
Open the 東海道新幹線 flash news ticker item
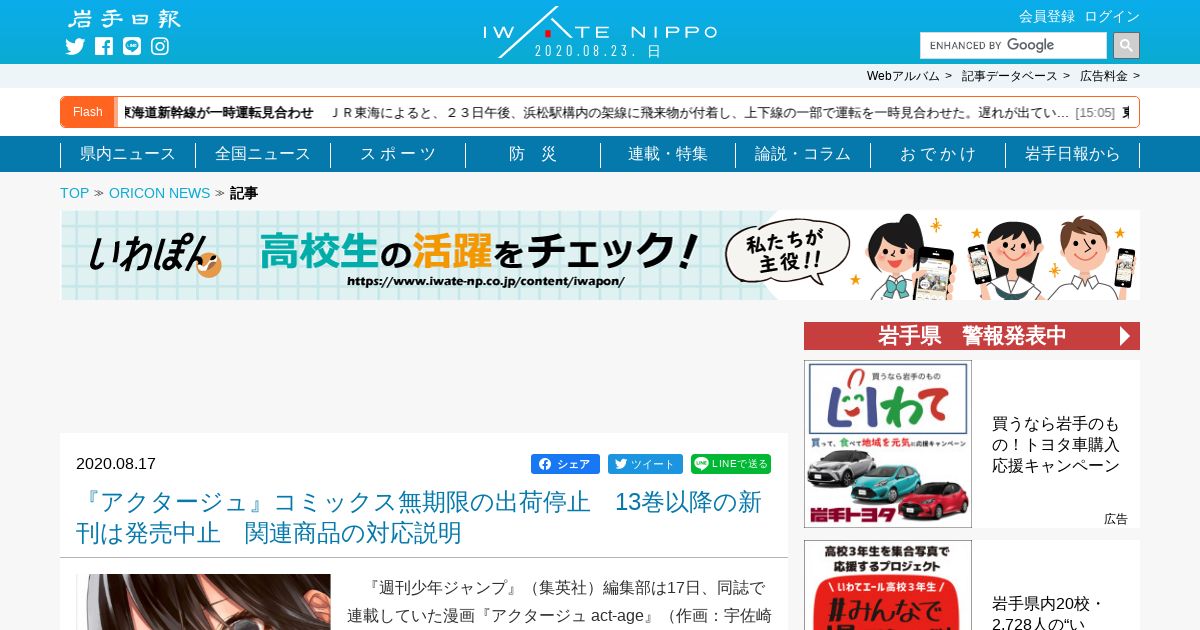point(595,112)
